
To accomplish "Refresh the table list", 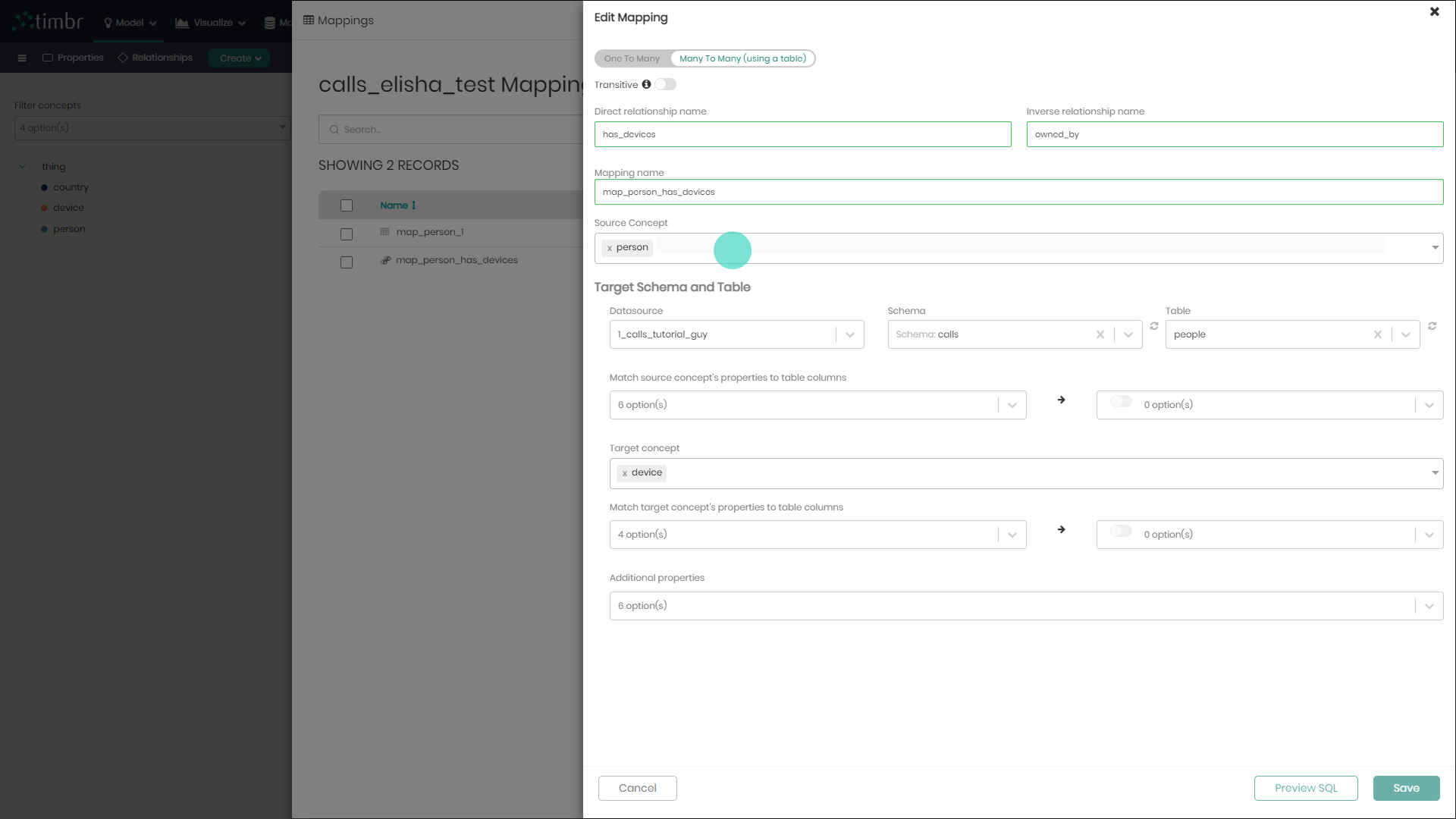I will [1432, 326].
